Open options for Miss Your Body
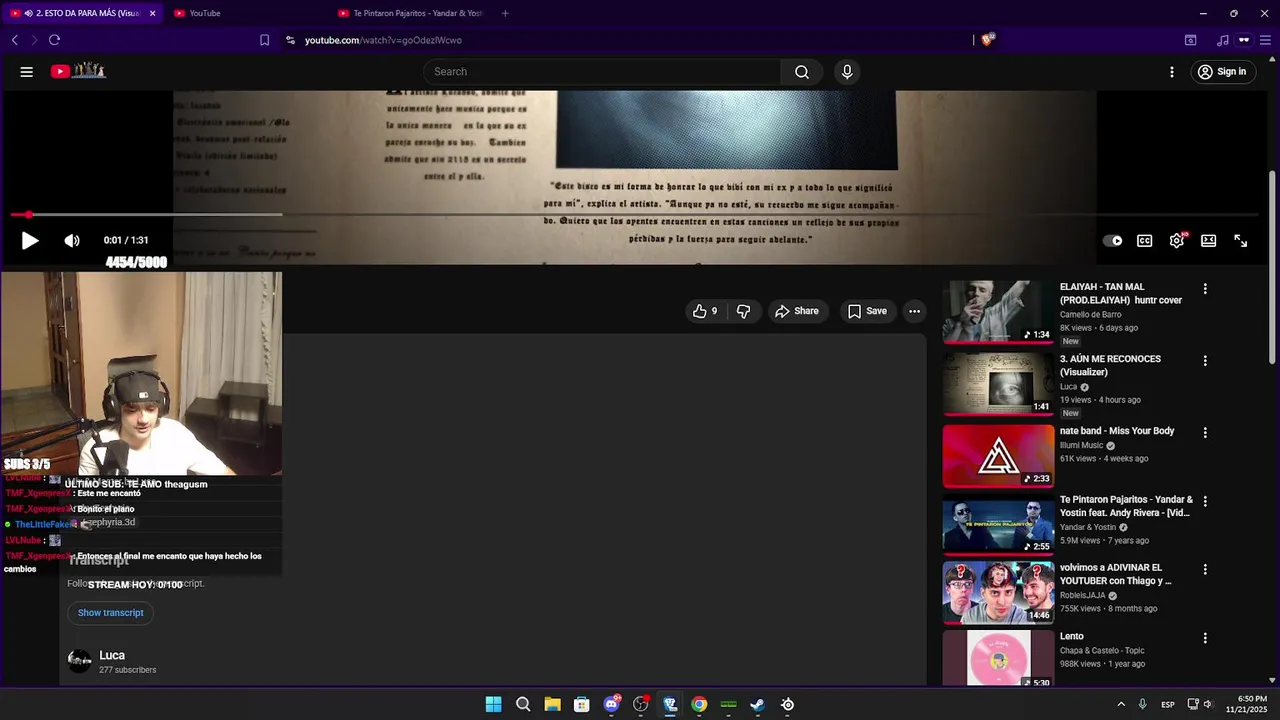Viewport: 1280px width, 720px height. click(x=1205, y=433)
